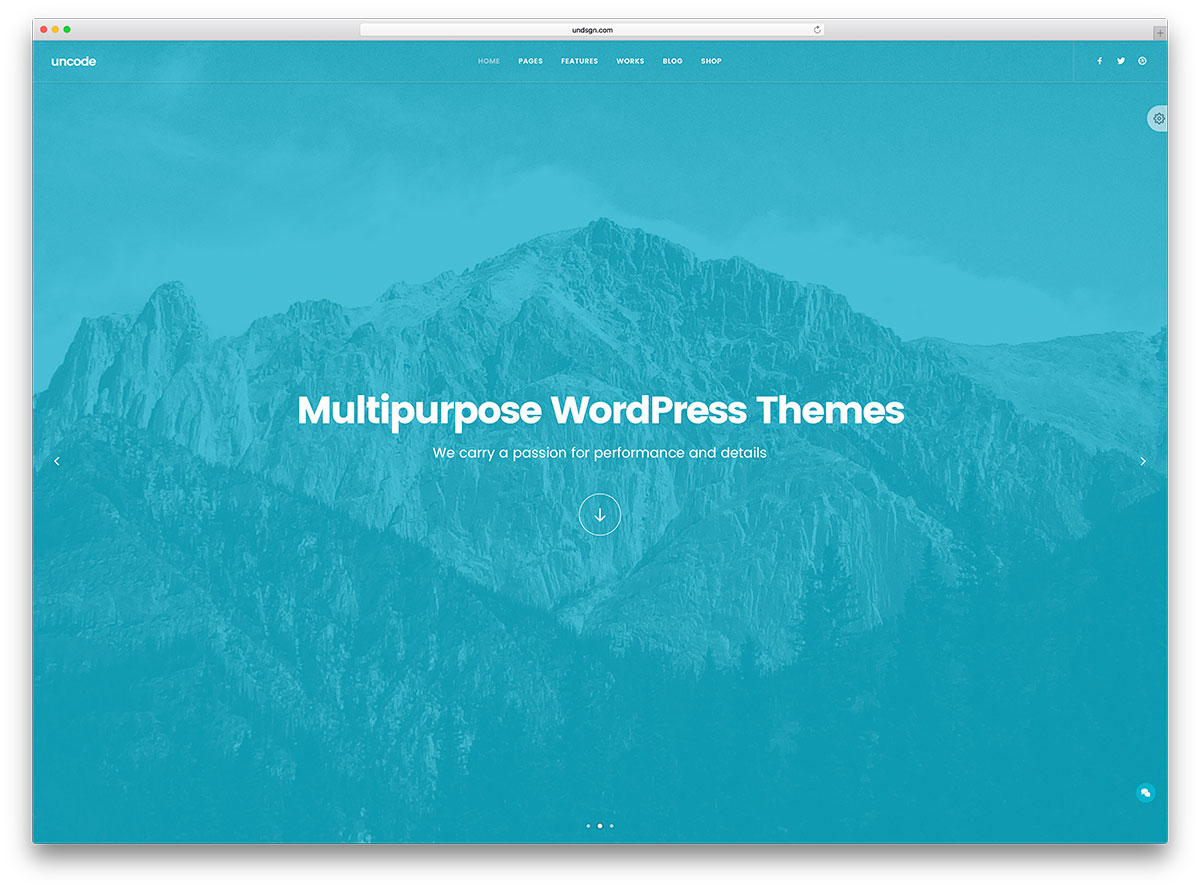Switch to the SHOP section

point(711,61)
